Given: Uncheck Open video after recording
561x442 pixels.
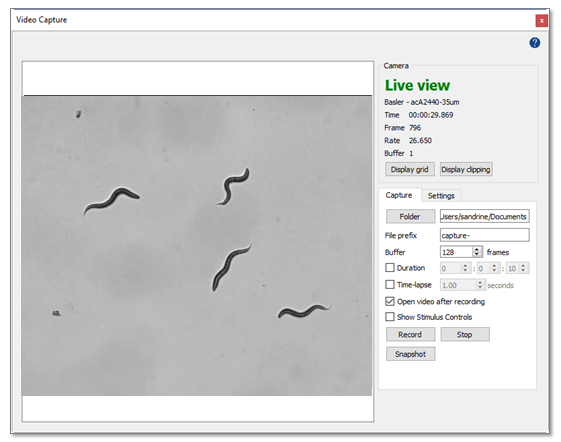Looking at the screenshot, I should click(390, 301).
